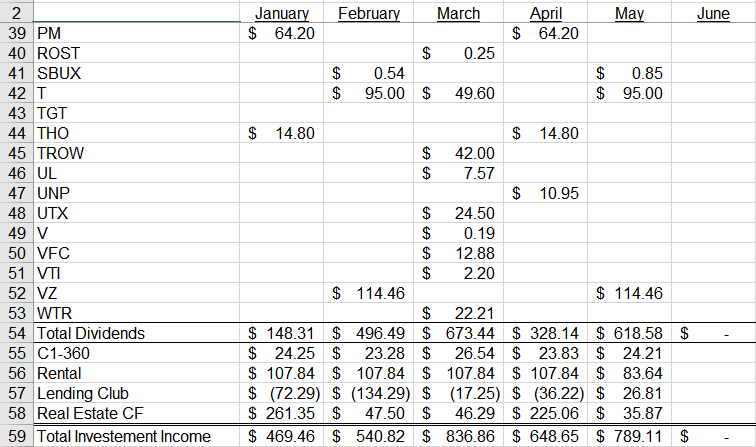Click V March value 0.19
756x447 pixels.
pos(458,233)
